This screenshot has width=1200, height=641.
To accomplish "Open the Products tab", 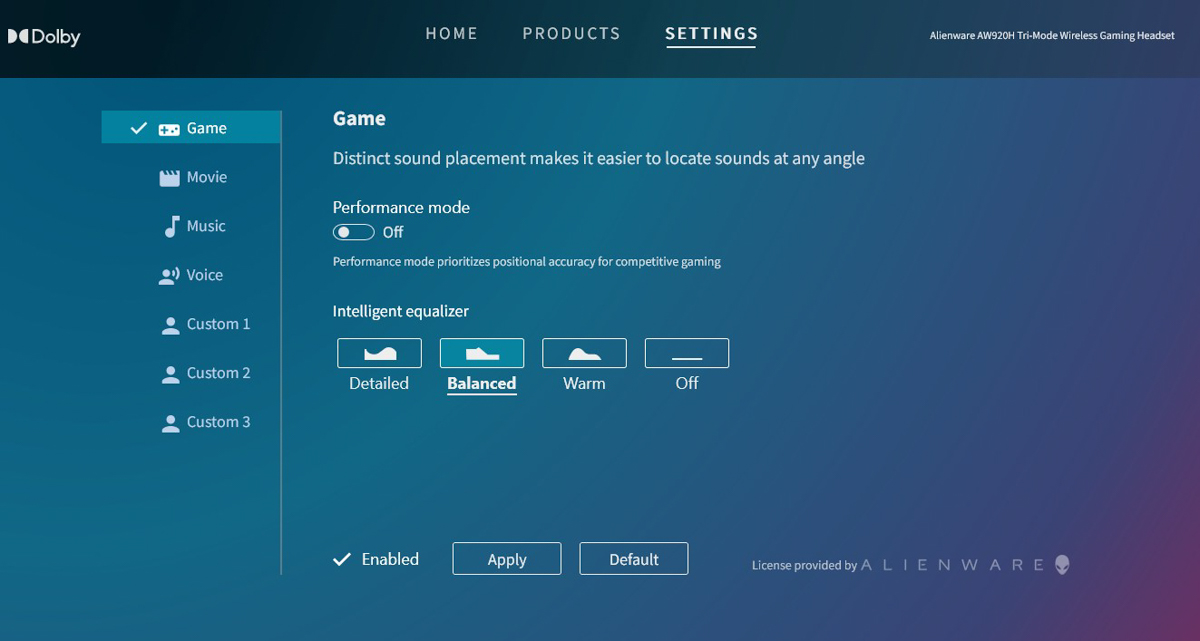I will tap(571, 33).
